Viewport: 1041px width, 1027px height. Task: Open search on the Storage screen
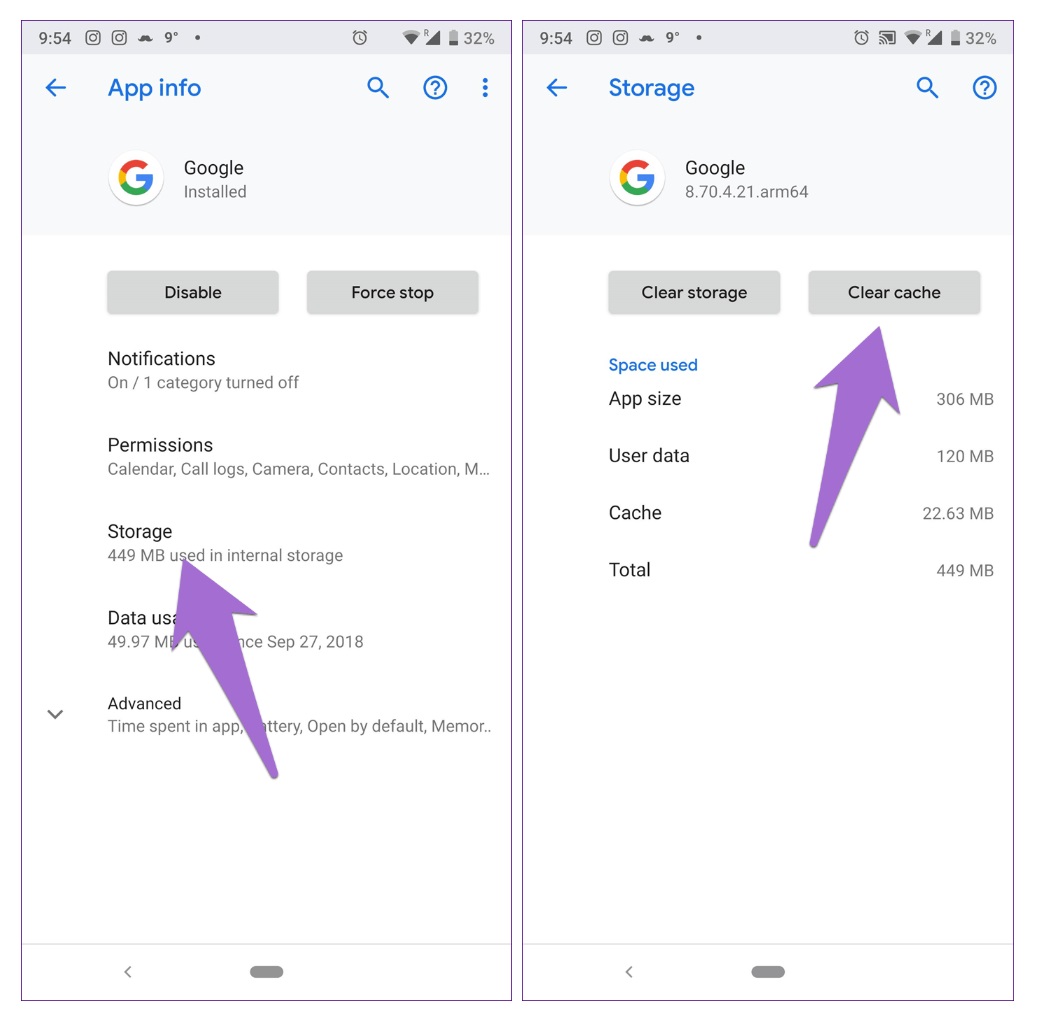coord(927,88)
